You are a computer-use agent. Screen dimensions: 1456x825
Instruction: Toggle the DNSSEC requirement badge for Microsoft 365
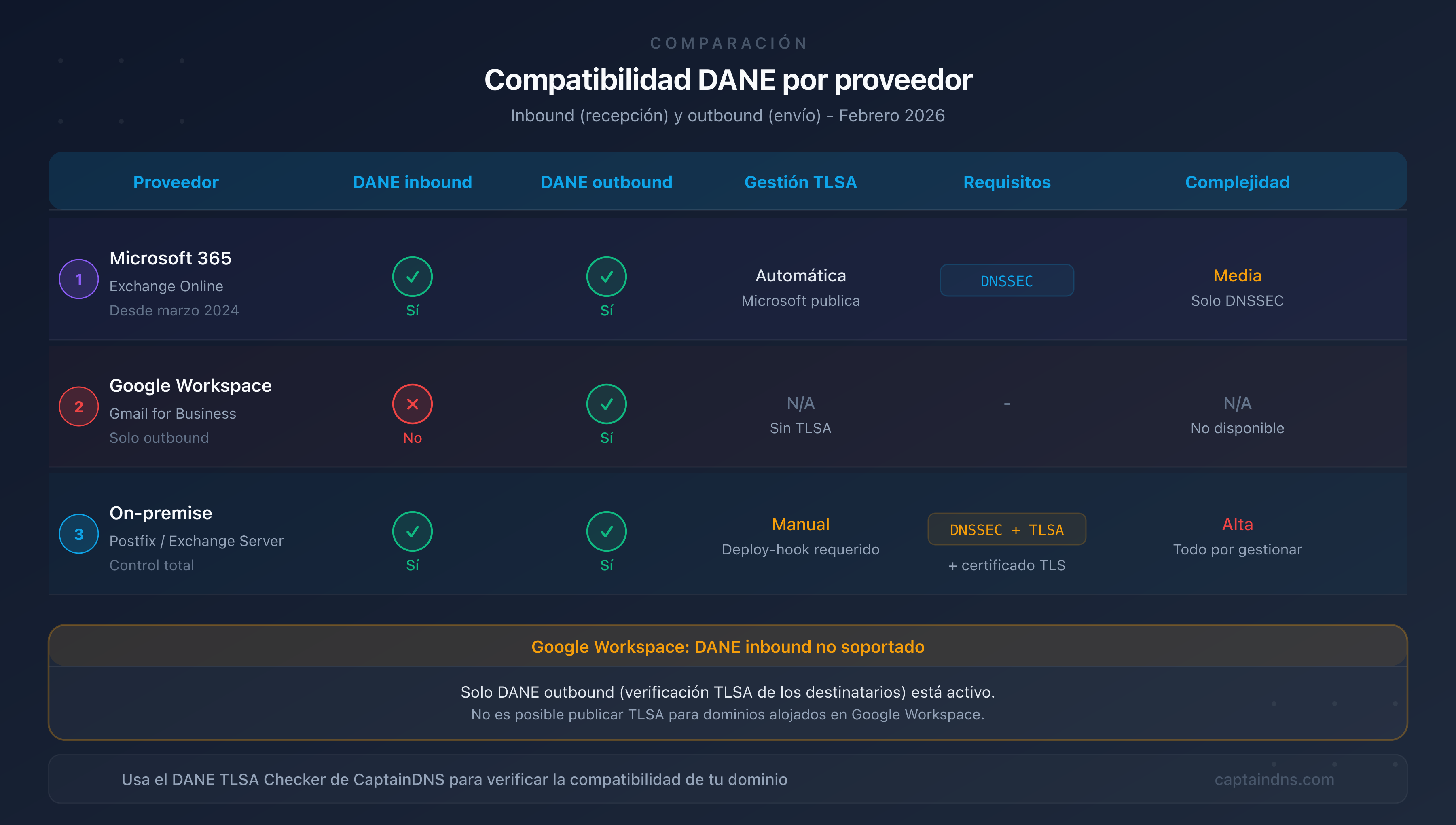pos(1007,281)
